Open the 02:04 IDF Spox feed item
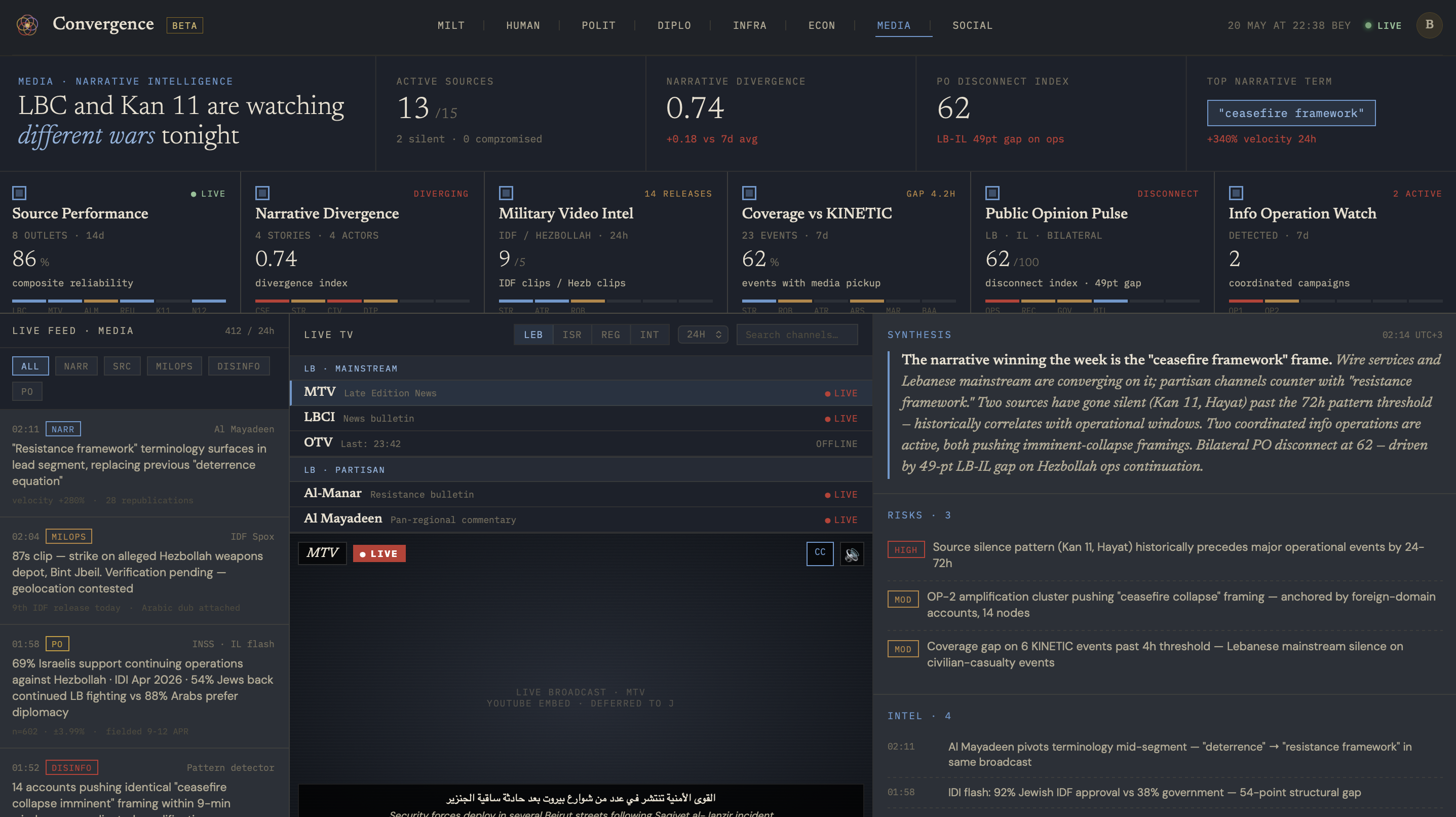The image size is (1456, 817). 144,571
